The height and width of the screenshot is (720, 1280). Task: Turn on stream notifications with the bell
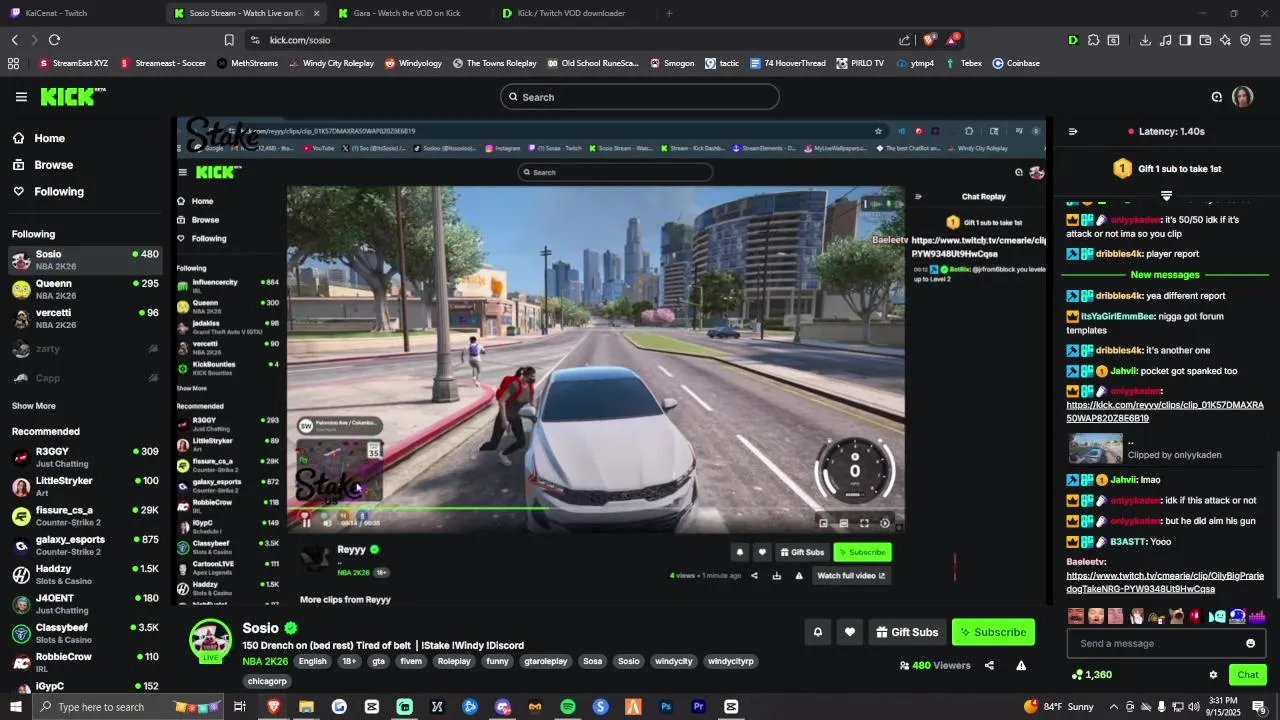click(x=817, y=632)
